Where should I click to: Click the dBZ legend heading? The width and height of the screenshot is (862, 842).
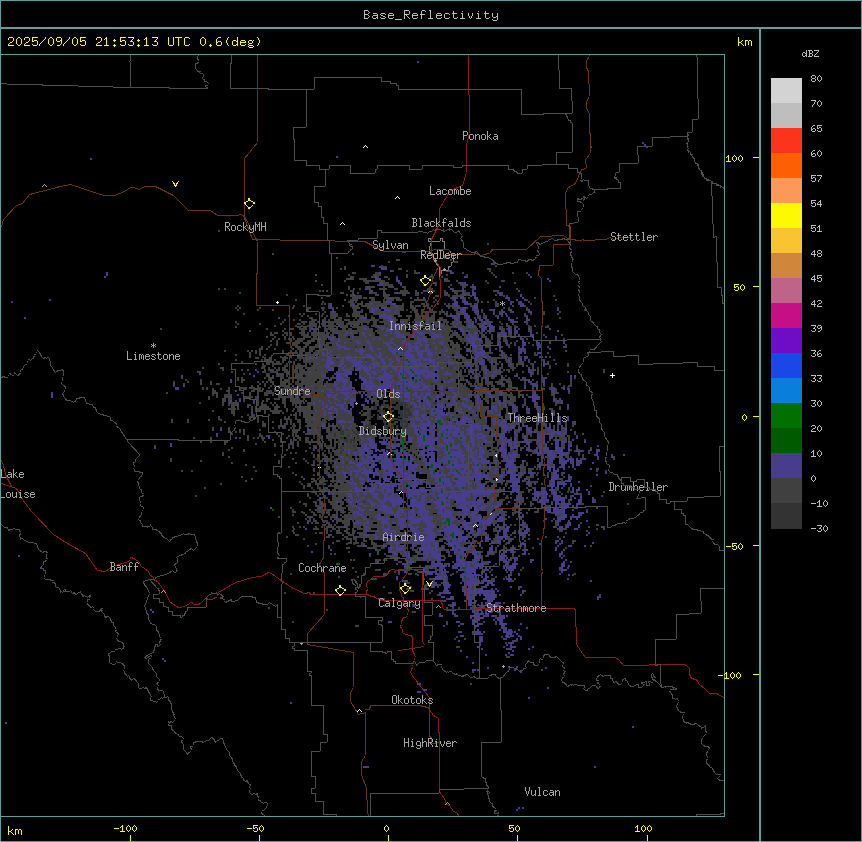coord(810,53)
